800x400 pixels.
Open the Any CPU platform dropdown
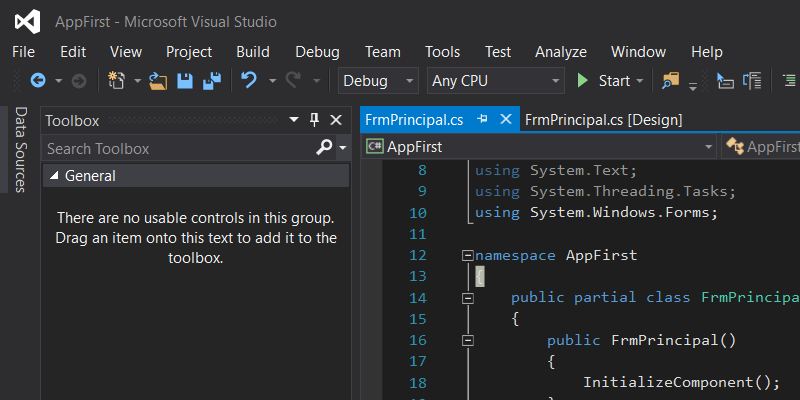[x=495, y=81]
